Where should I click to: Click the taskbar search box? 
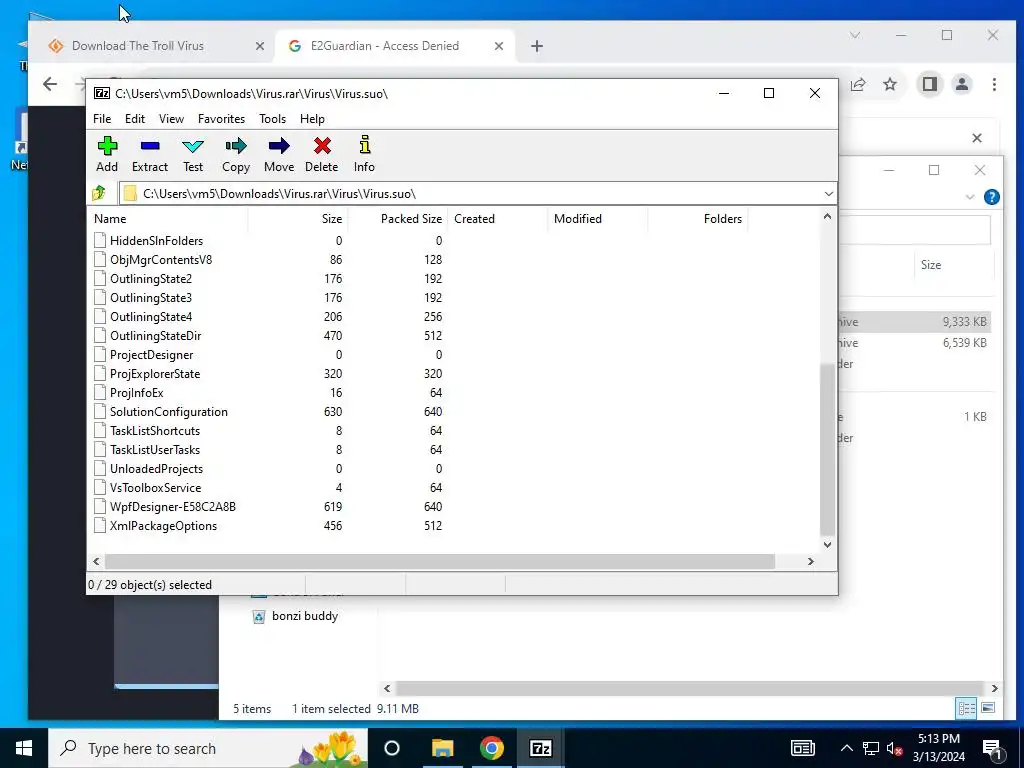pyautogui.click(x=208, y=748)
